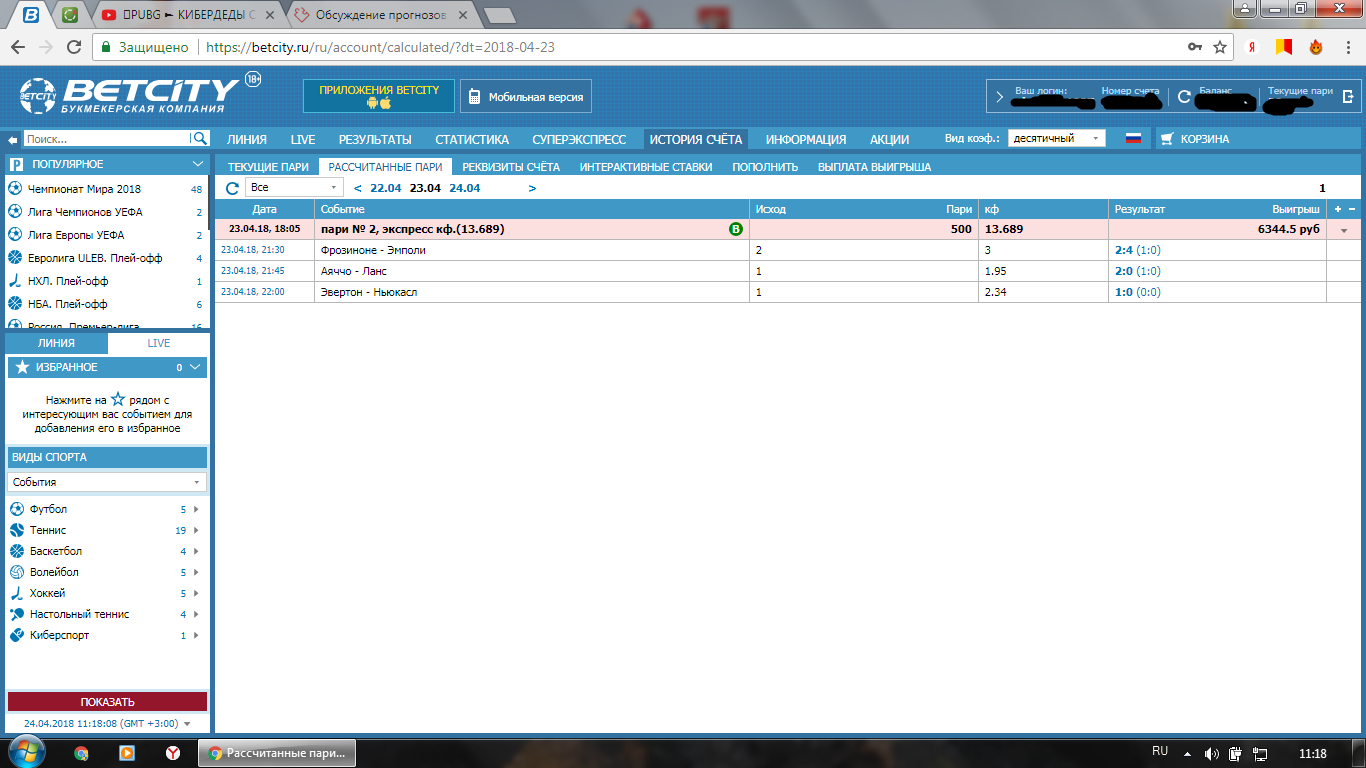Open the События dropdown under Виды спорта
This screenshot has height=768, width=1366.
(x=107, y=482)
